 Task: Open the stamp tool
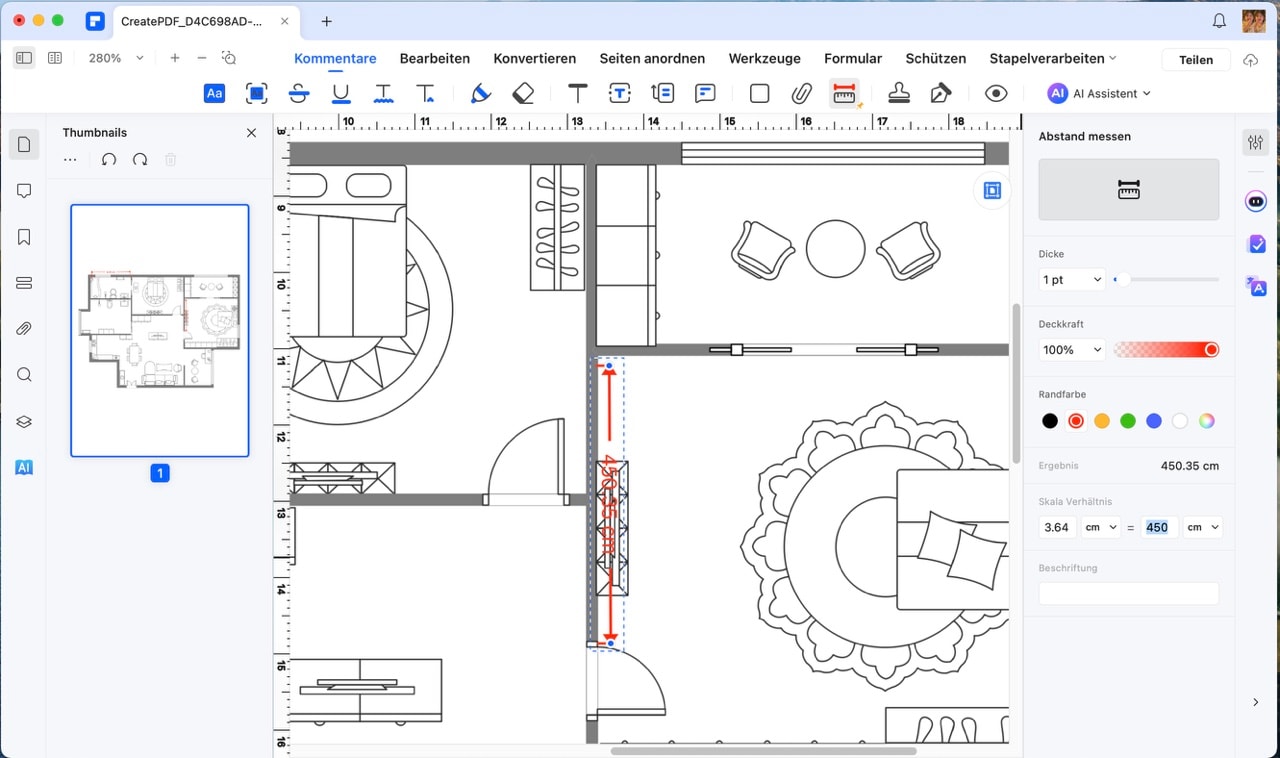point(899,93)
